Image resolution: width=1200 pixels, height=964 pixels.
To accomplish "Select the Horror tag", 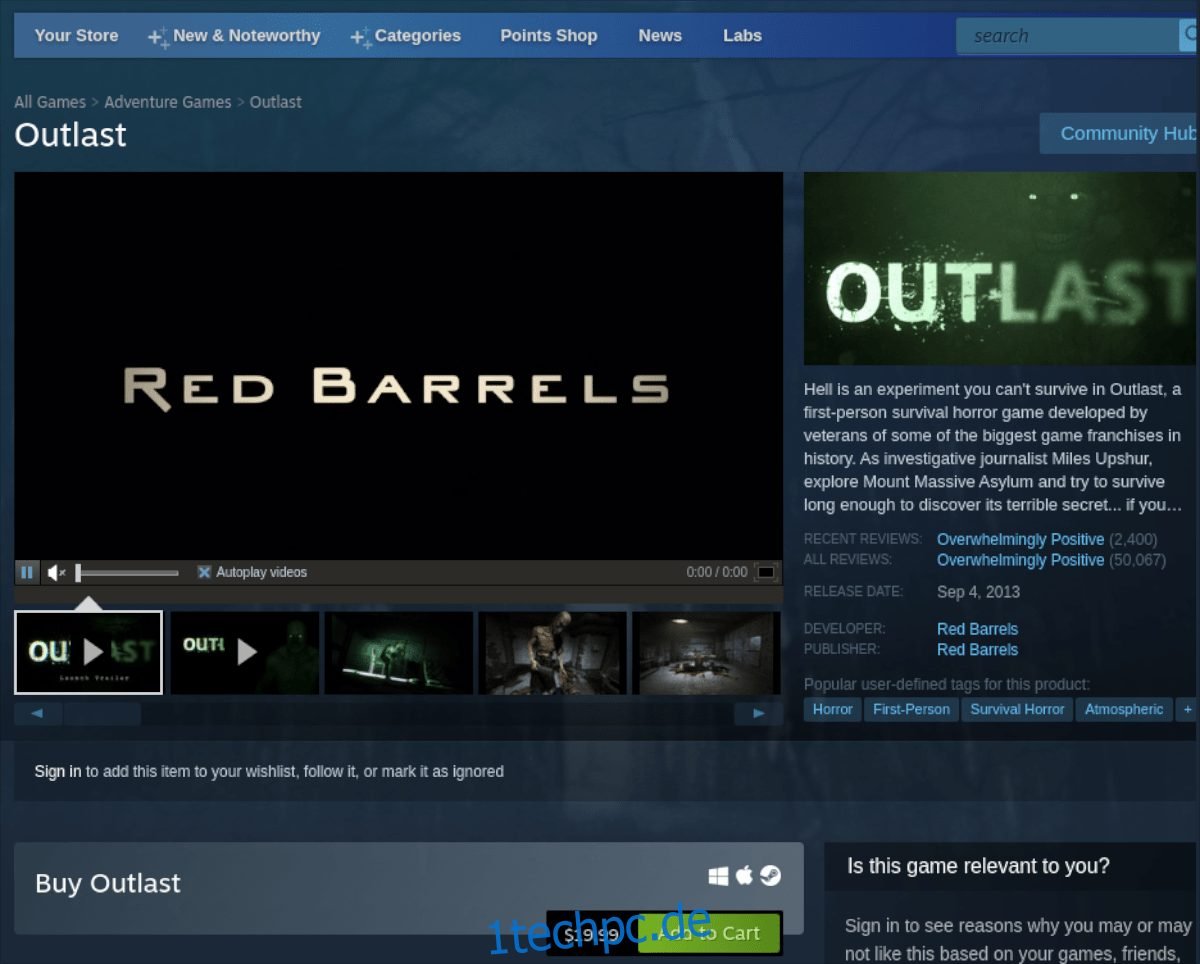I will coord(832,709).
